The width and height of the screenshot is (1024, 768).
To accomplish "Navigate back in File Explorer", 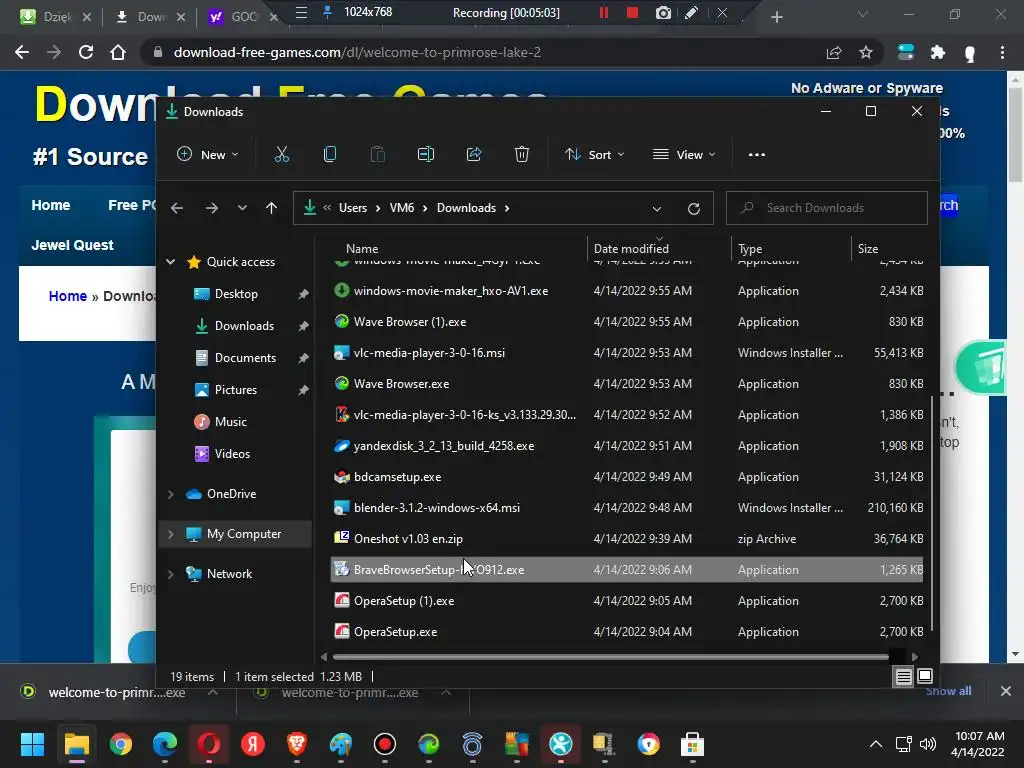I will (177, 208).
